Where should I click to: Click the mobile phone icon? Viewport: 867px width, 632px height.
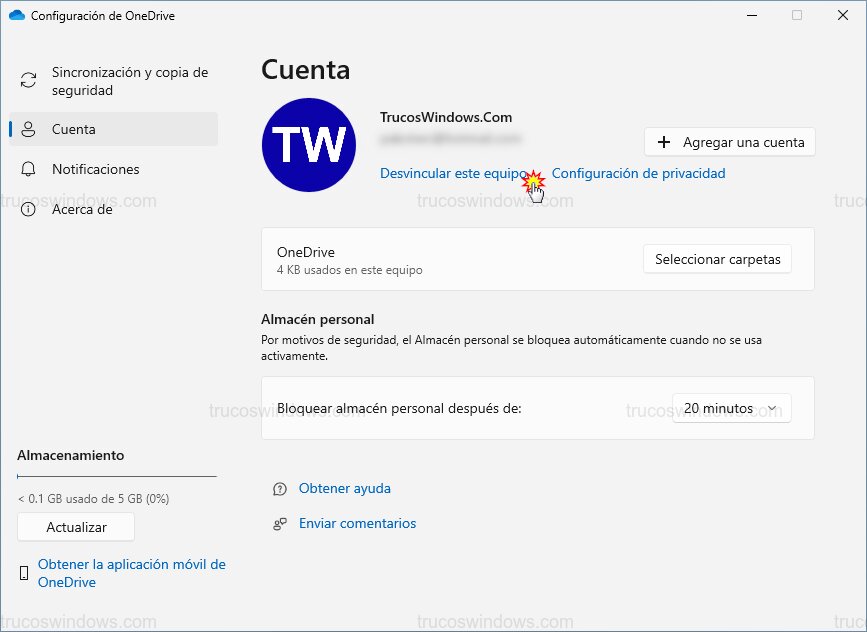click(x=24, y=573)
